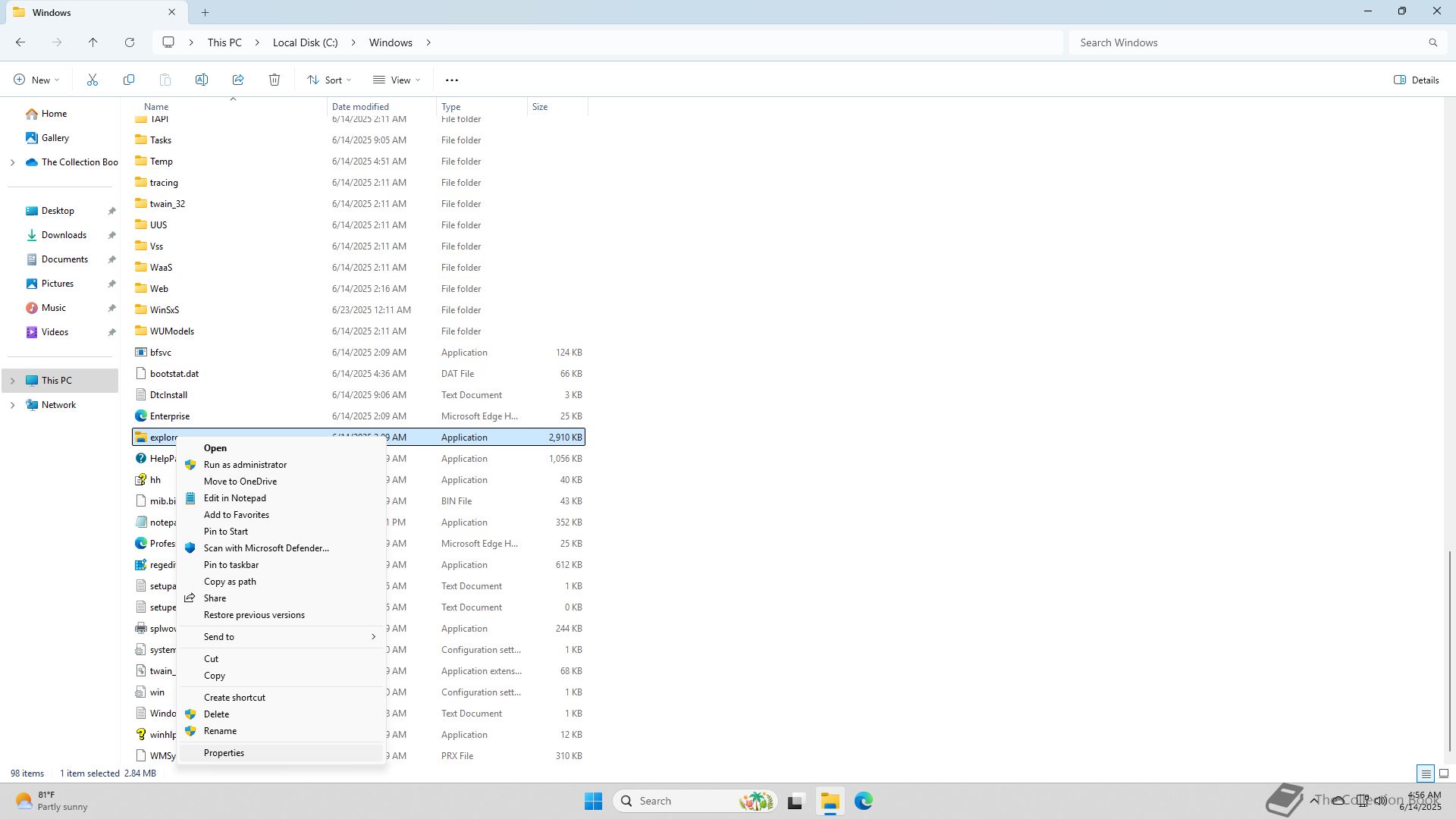Select Properties in the context menu
1456x819 pixels.
224,753
